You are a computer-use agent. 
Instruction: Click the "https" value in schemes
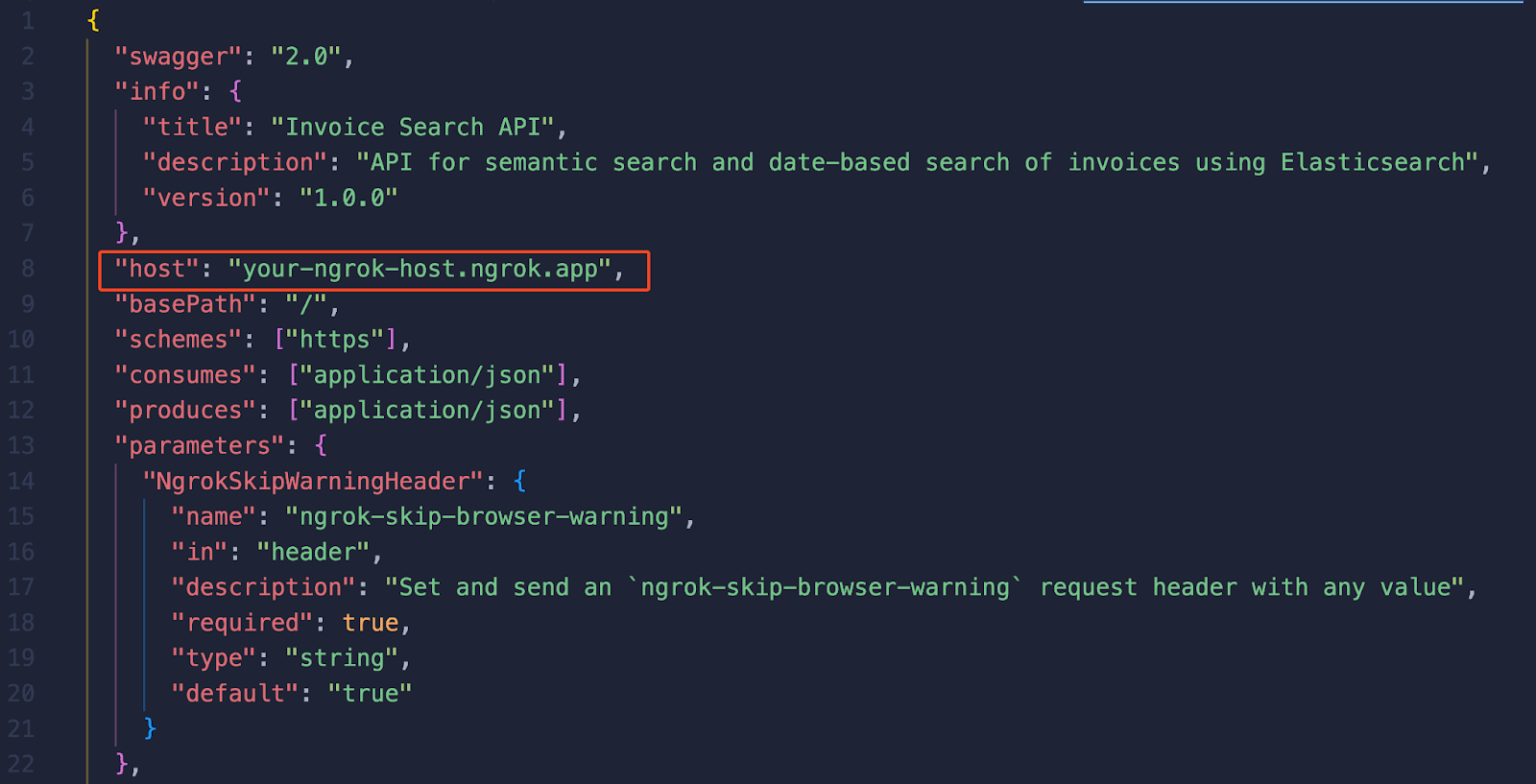click(x=335, y=340)
